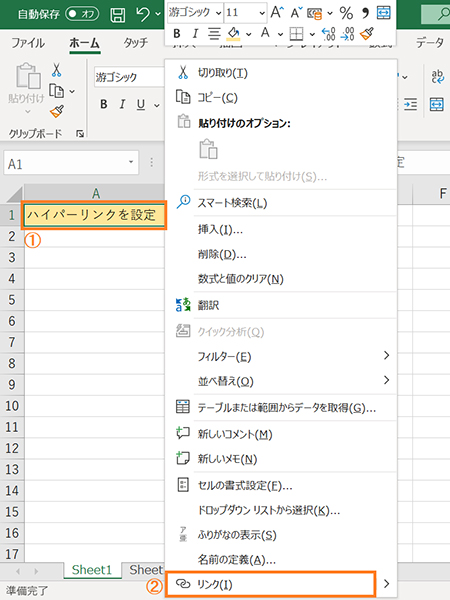Click Increase Font Size in mini toolbar

[277, 13]
